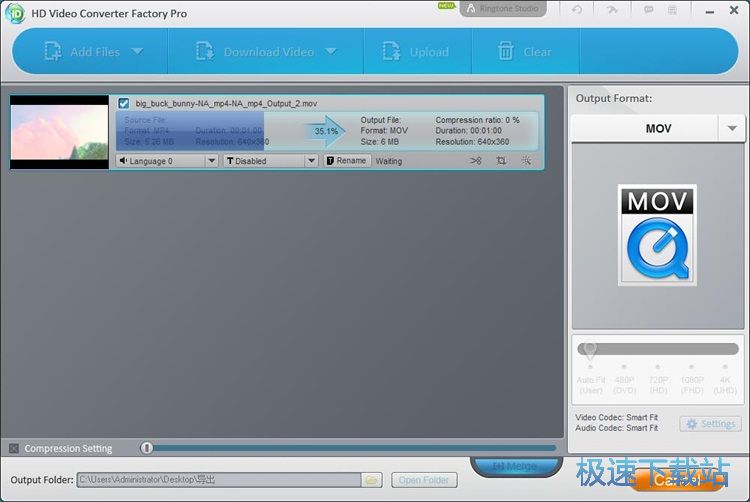Click the Output File Size: 6 MB text

pyautogui.click(x=379, y=142)
